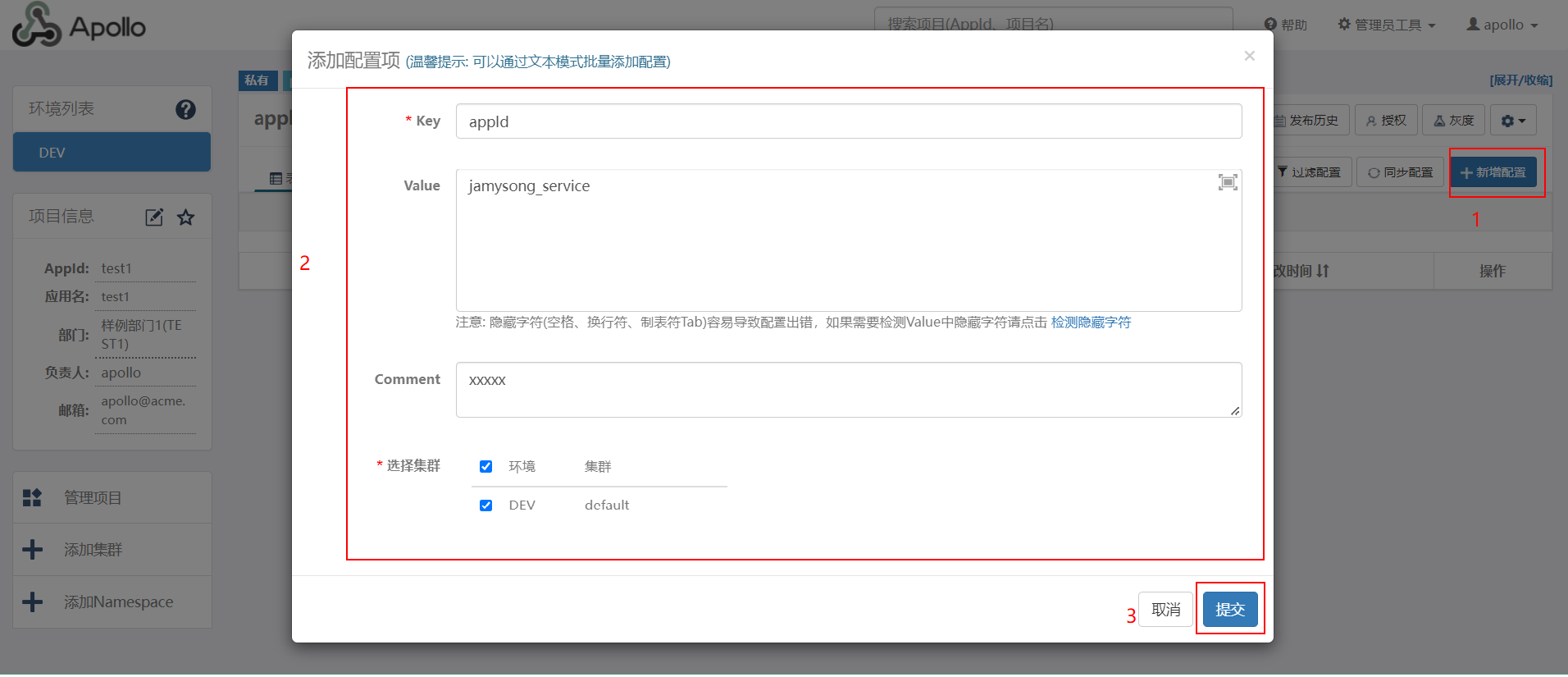This screenshot has height=677, width=1568.
Task: Open the 管理项目 menu item
Action: coord(112,497)
